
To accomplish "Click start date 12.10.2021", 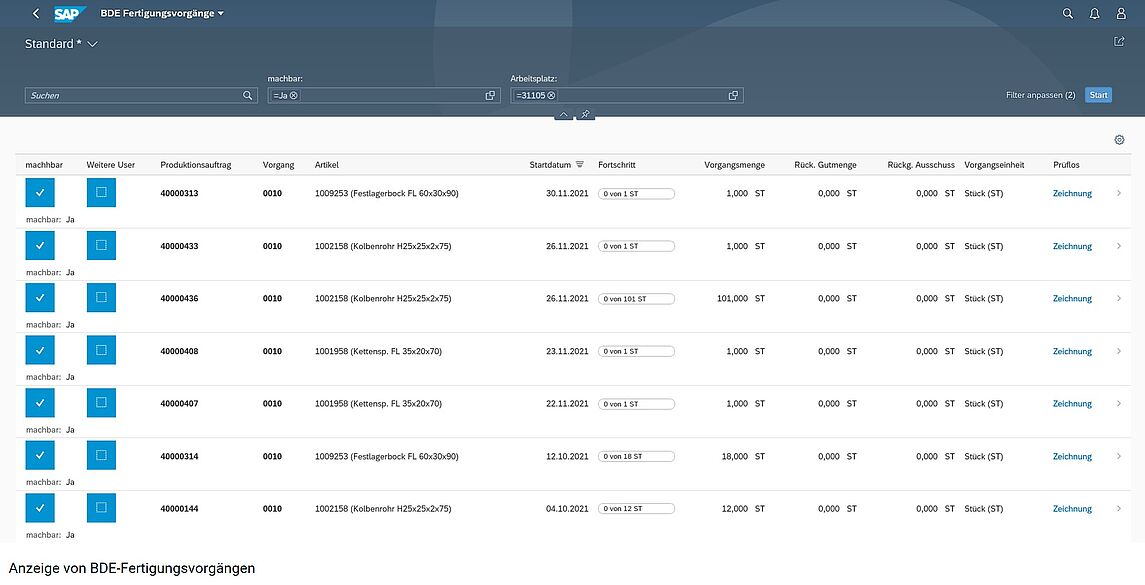I will (567, 456).
